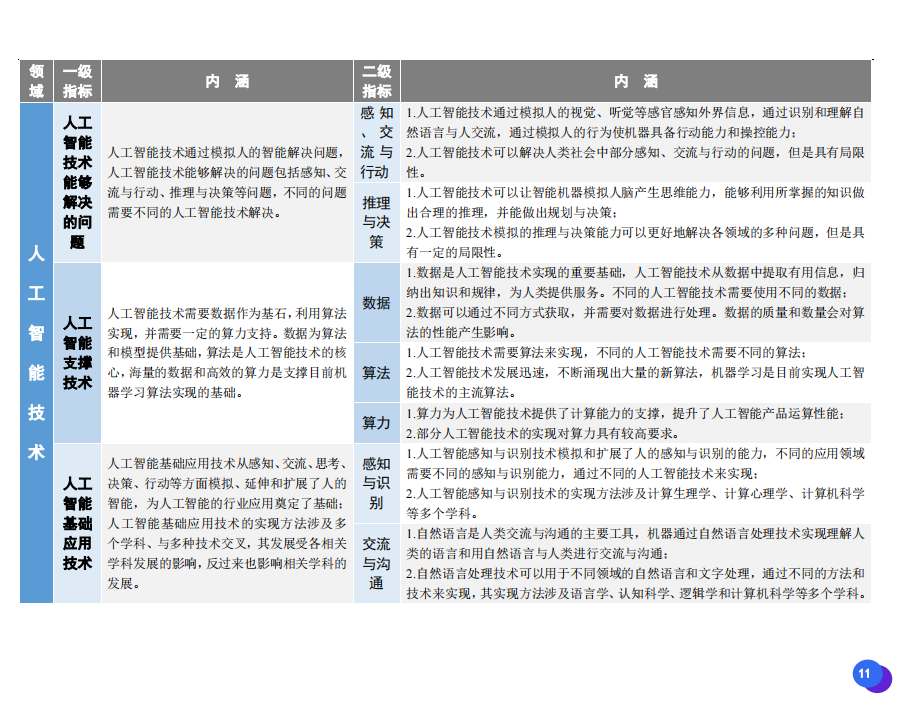Click the 感知、交流与行动 secondary indicator cell

point(376,142)
